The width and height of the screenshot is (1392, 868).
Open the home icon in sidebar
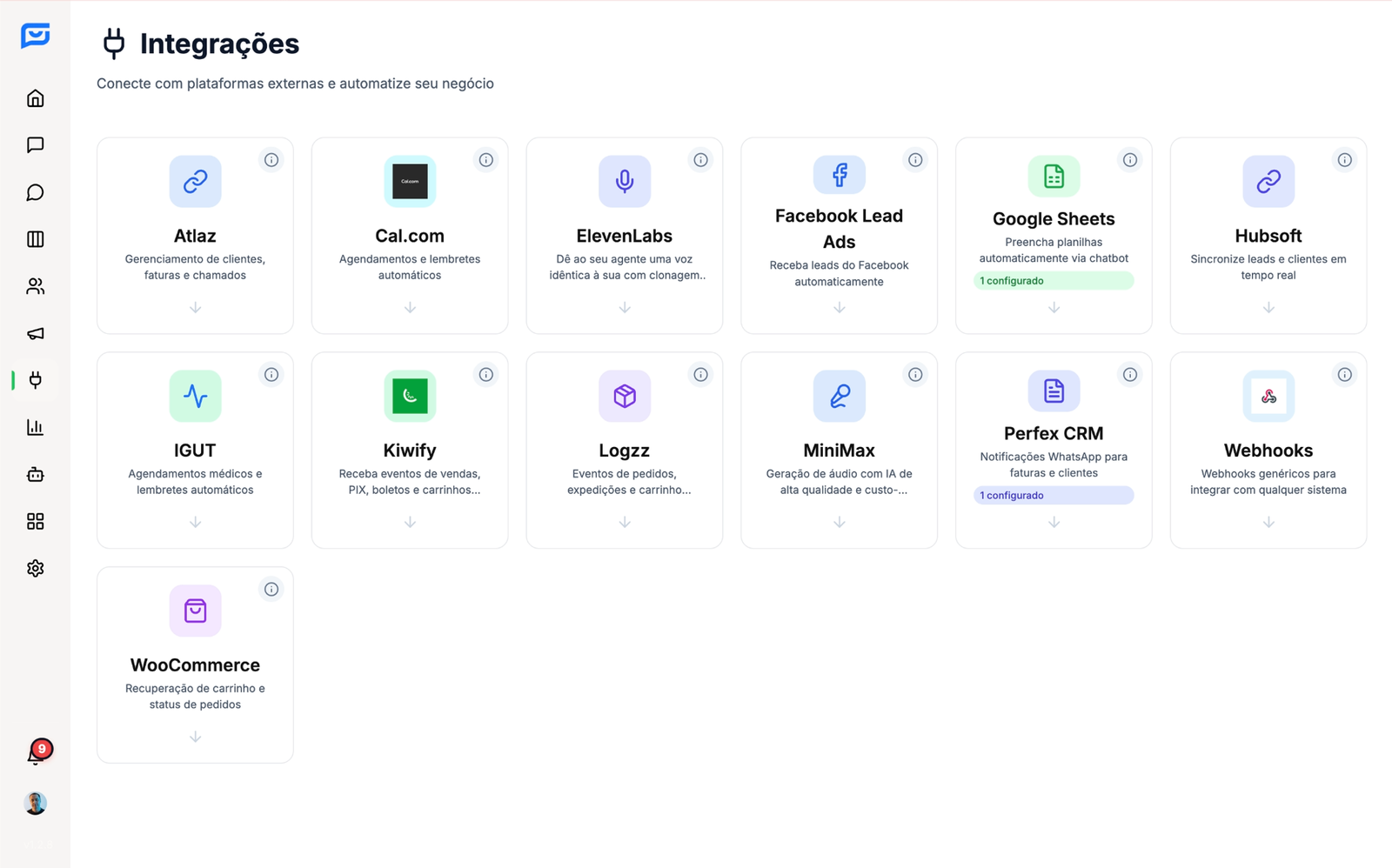35,98
